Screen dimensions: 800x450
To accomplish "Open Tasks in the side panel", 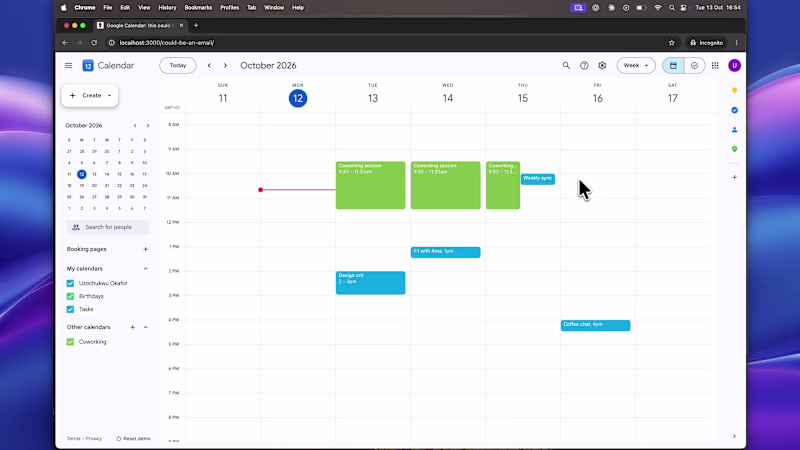I will point(735,110).
